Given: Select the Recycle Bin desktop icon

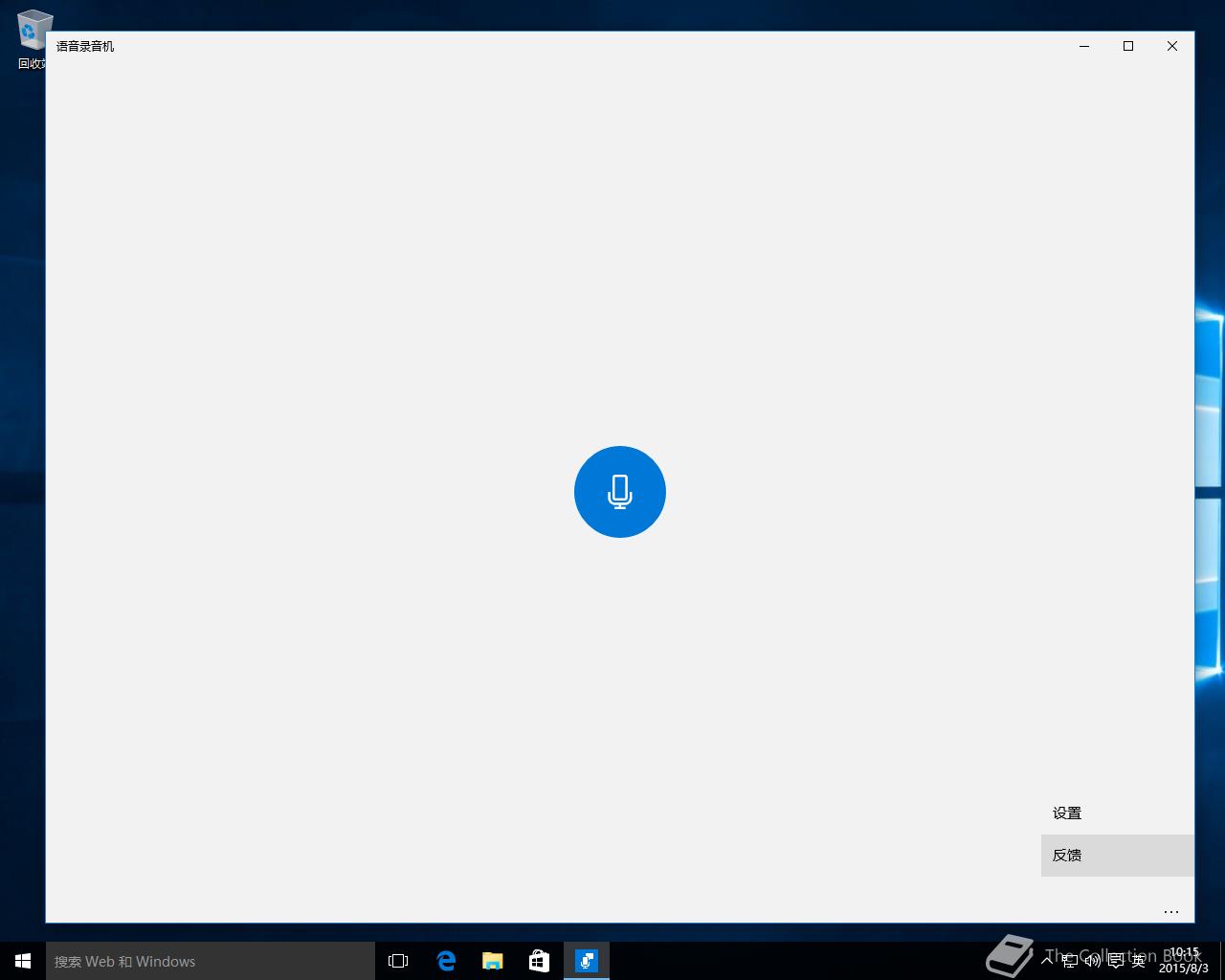Looking at the screenshot, I should click(33, 40).
